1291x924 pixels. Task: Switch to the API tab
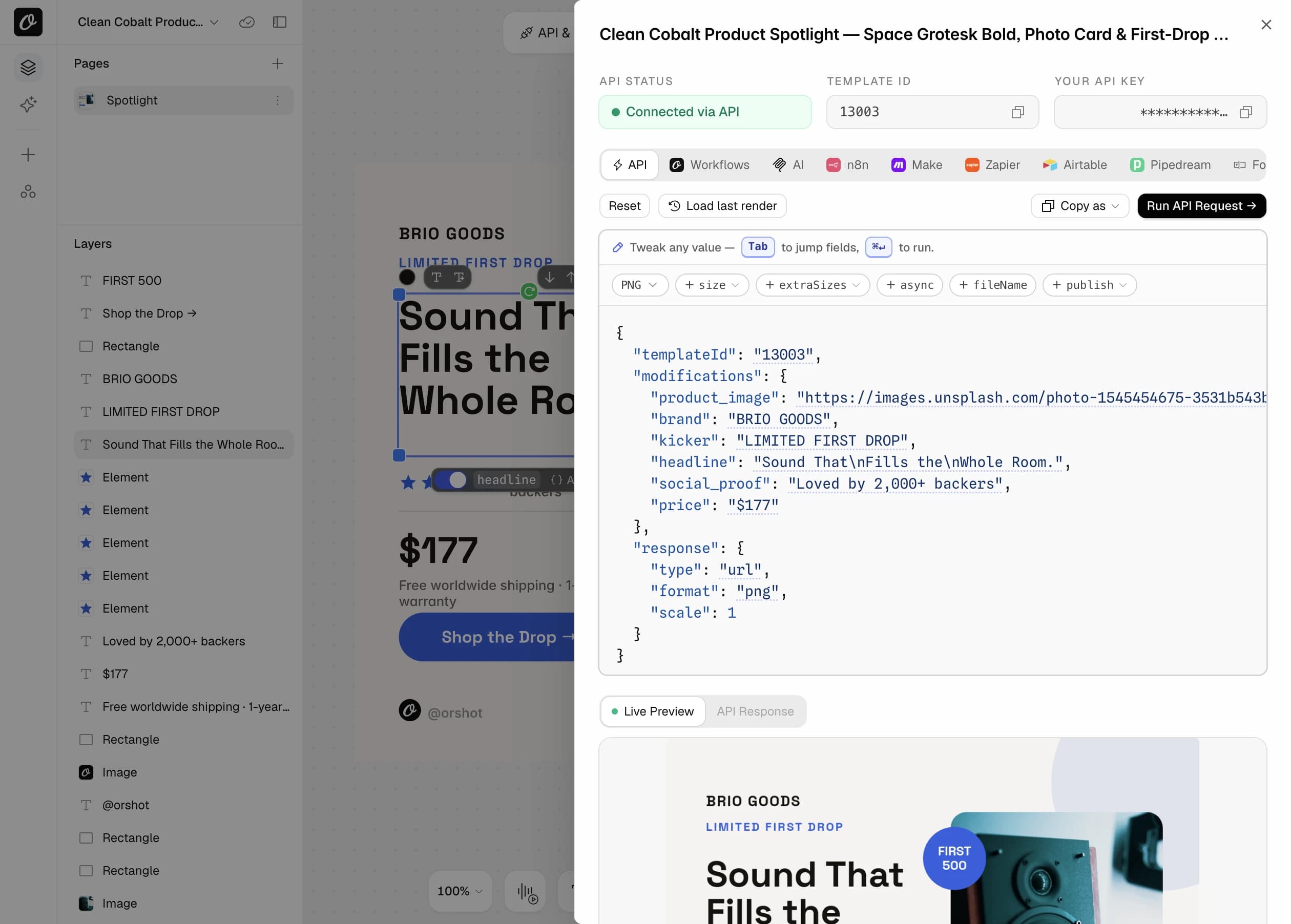pyautogui.click(x=629, y=165)
